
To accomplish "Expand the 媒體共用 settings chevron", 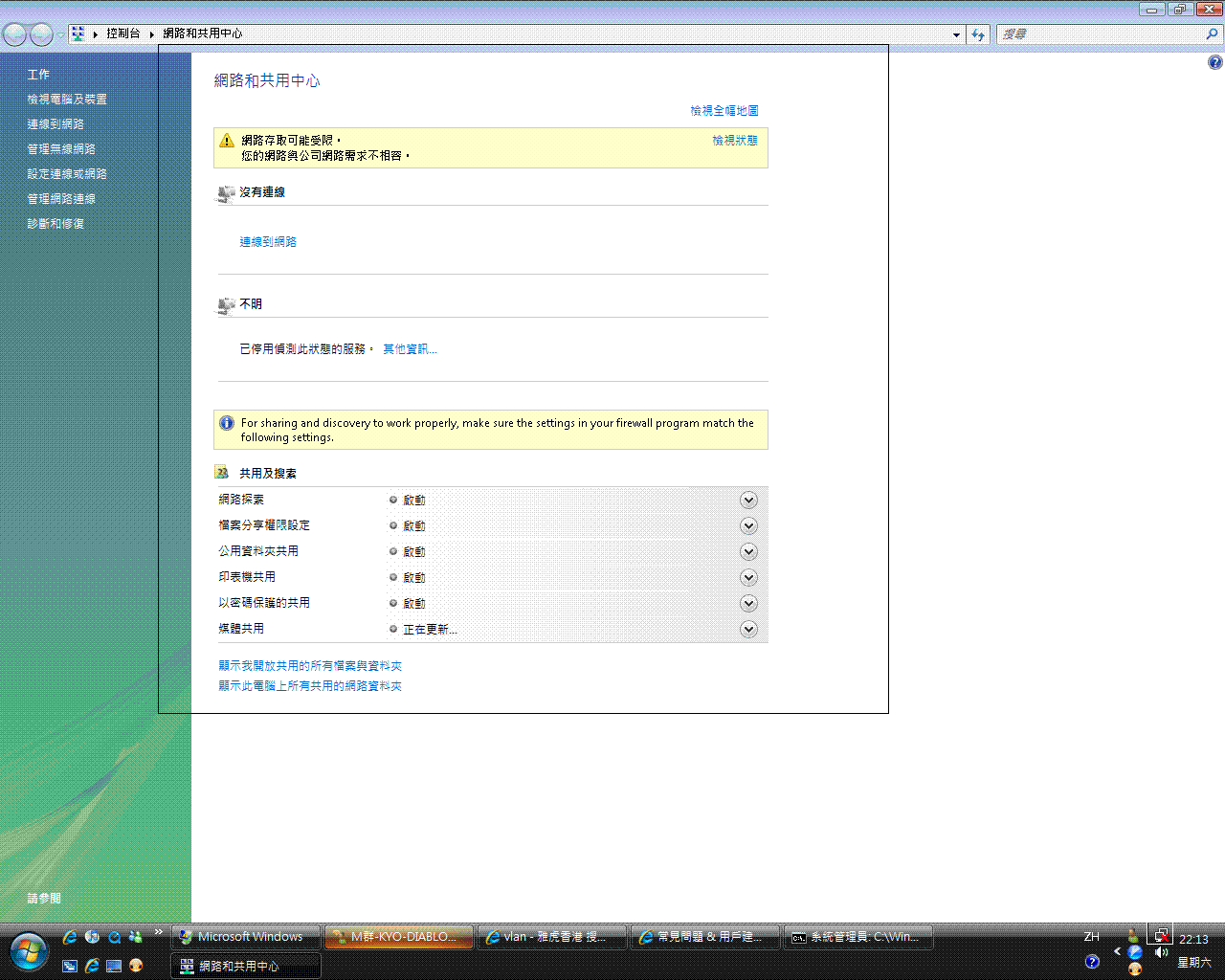I will (748, 629).
